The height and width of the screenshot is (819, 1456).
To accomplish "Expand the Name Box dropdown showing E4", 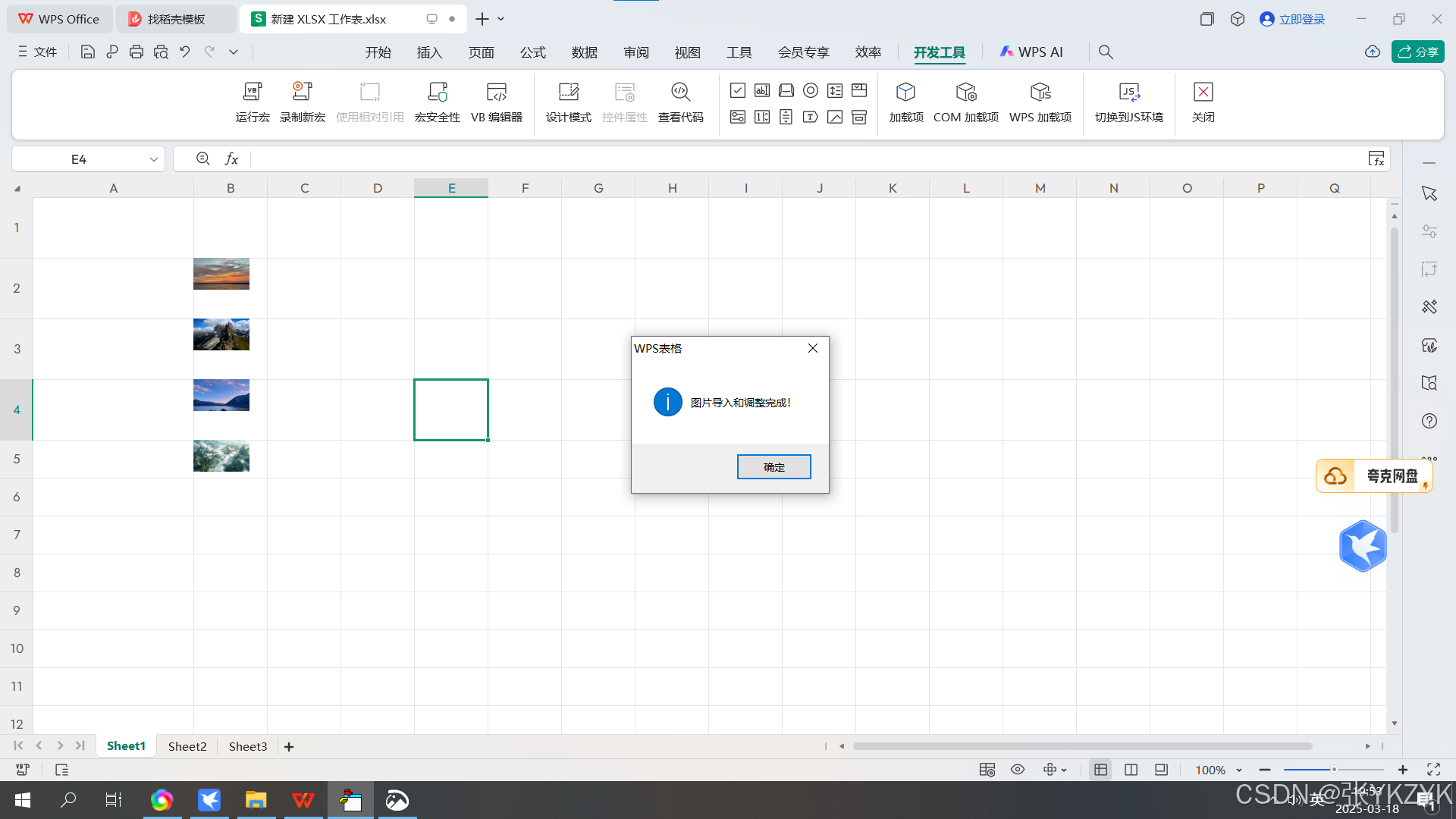I will pyautogui.click(x=153, y=159).
